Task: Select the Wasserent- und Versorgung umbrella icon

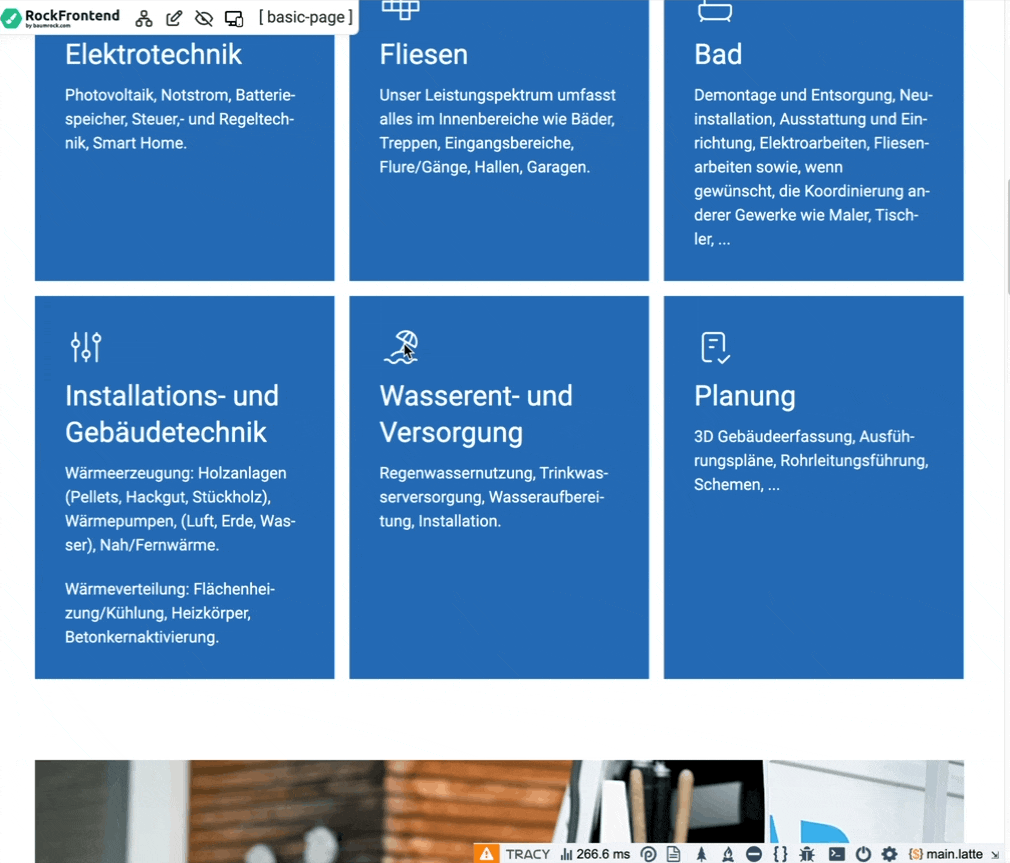Action: [x=401, y=347]
